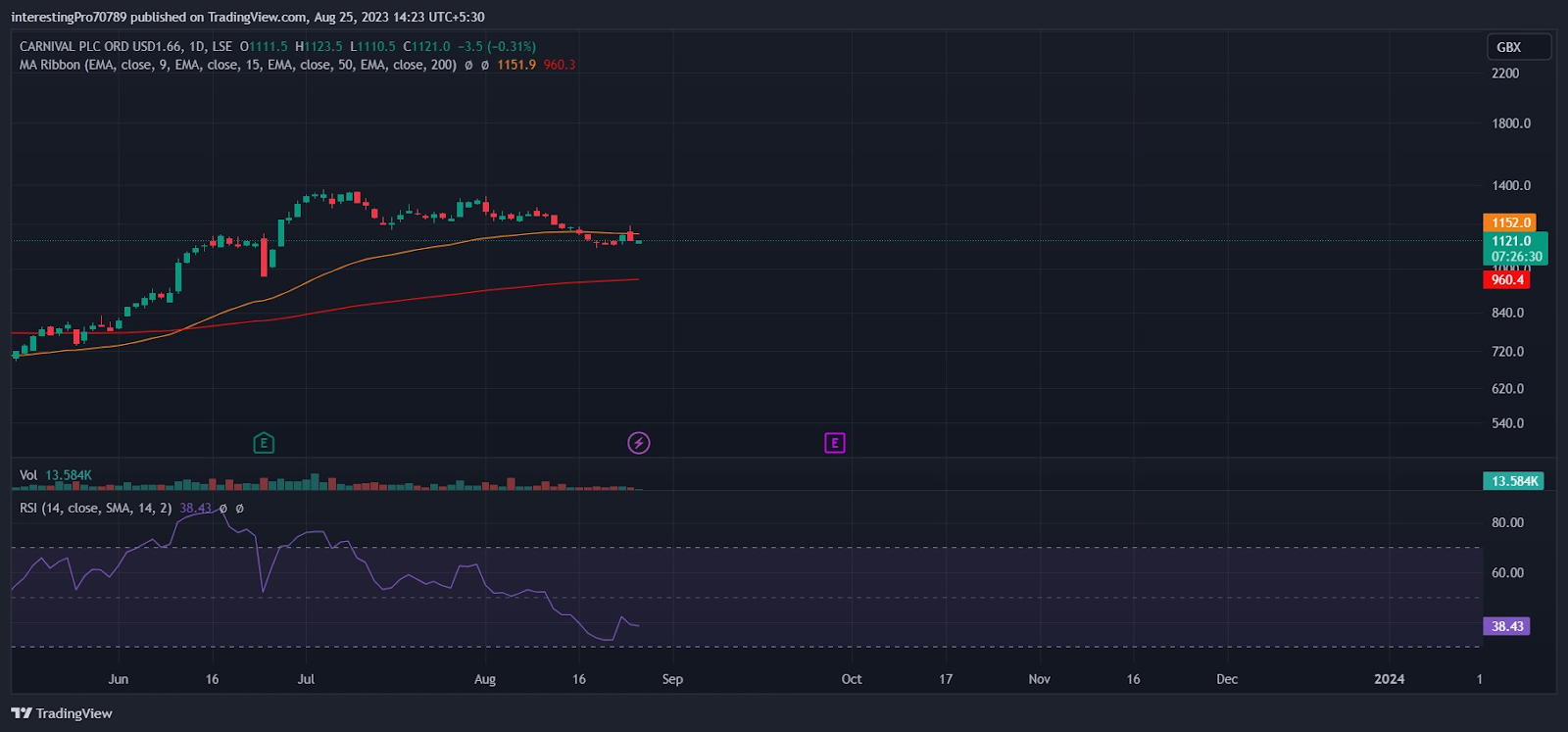Click the orange 1151.9 EMA value
Screen dimensions: 1568x732
(516, 65)
